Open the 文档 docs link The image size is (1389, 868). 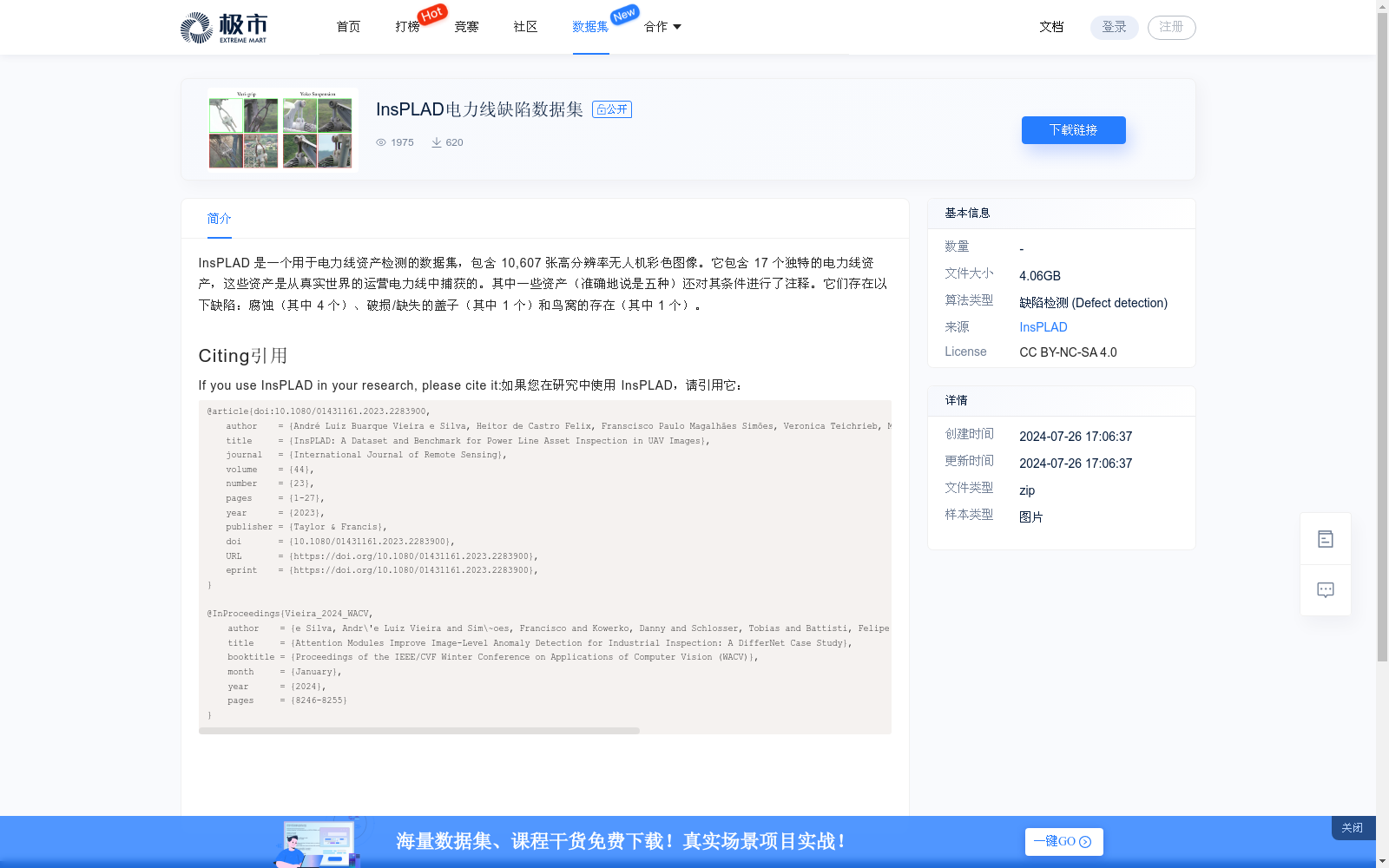point(1051,27)
